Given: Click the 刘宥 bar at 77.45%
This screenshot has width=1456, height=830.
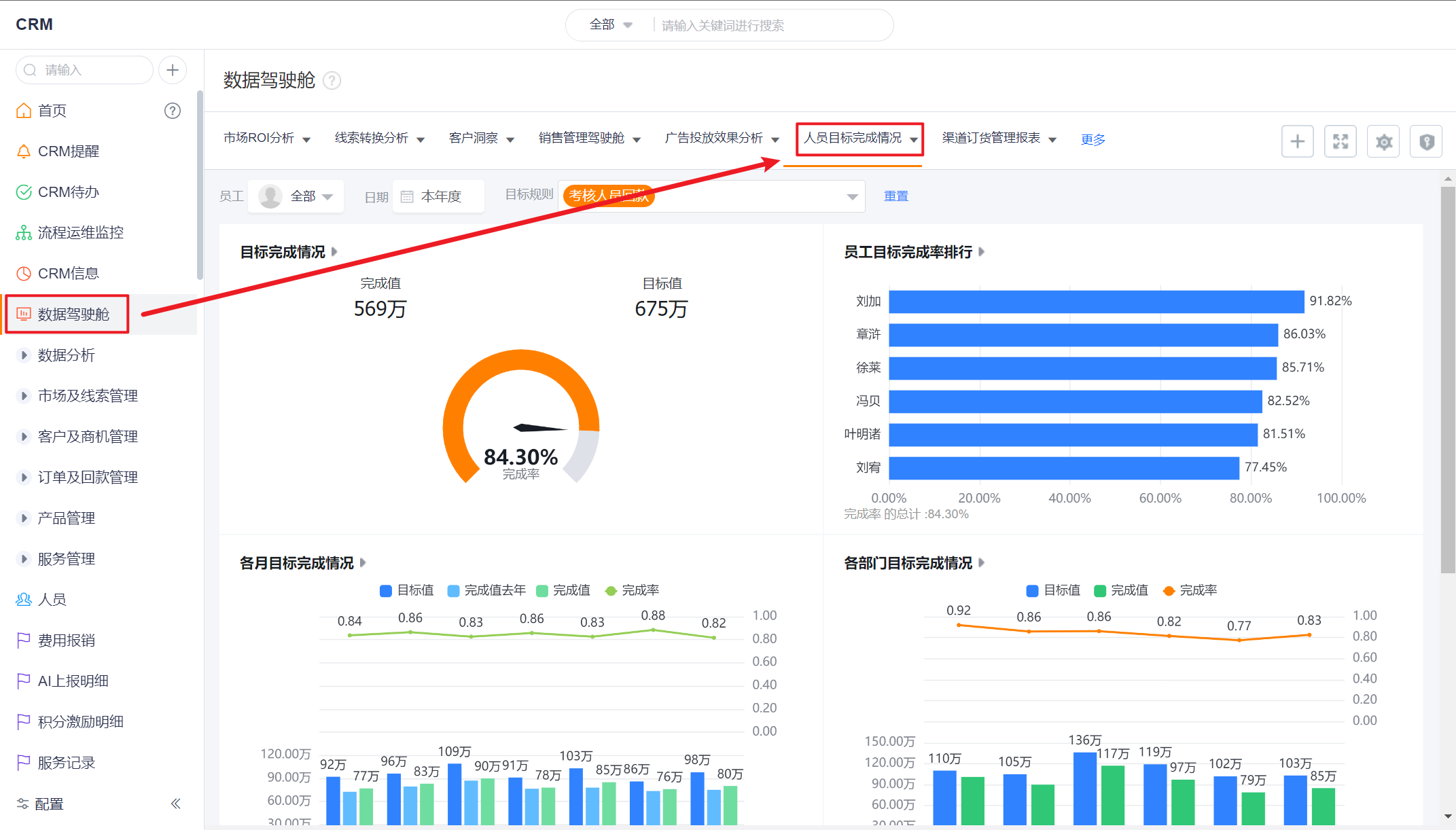Looking at the screenshot, I should point(1064,468).
